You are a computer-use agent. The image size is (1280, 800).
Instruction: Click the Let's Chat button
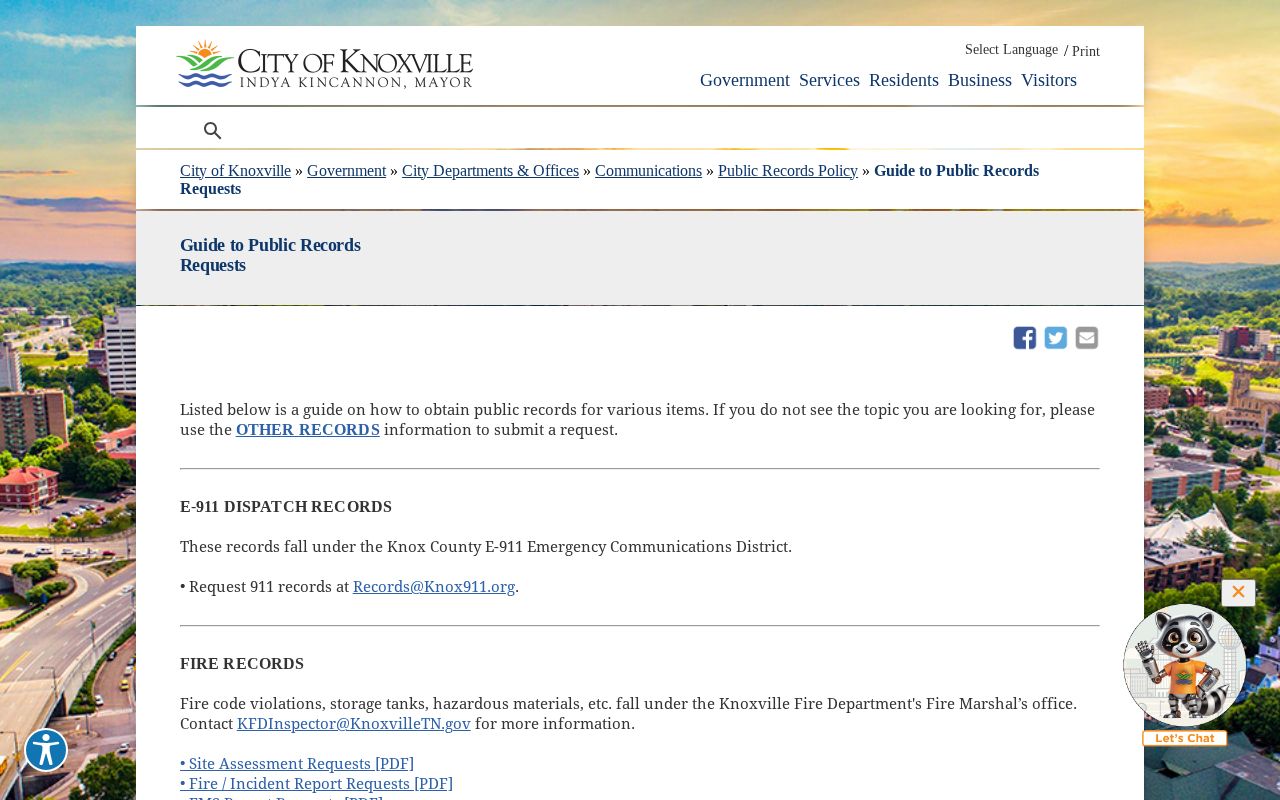(x=1185, y=738)
